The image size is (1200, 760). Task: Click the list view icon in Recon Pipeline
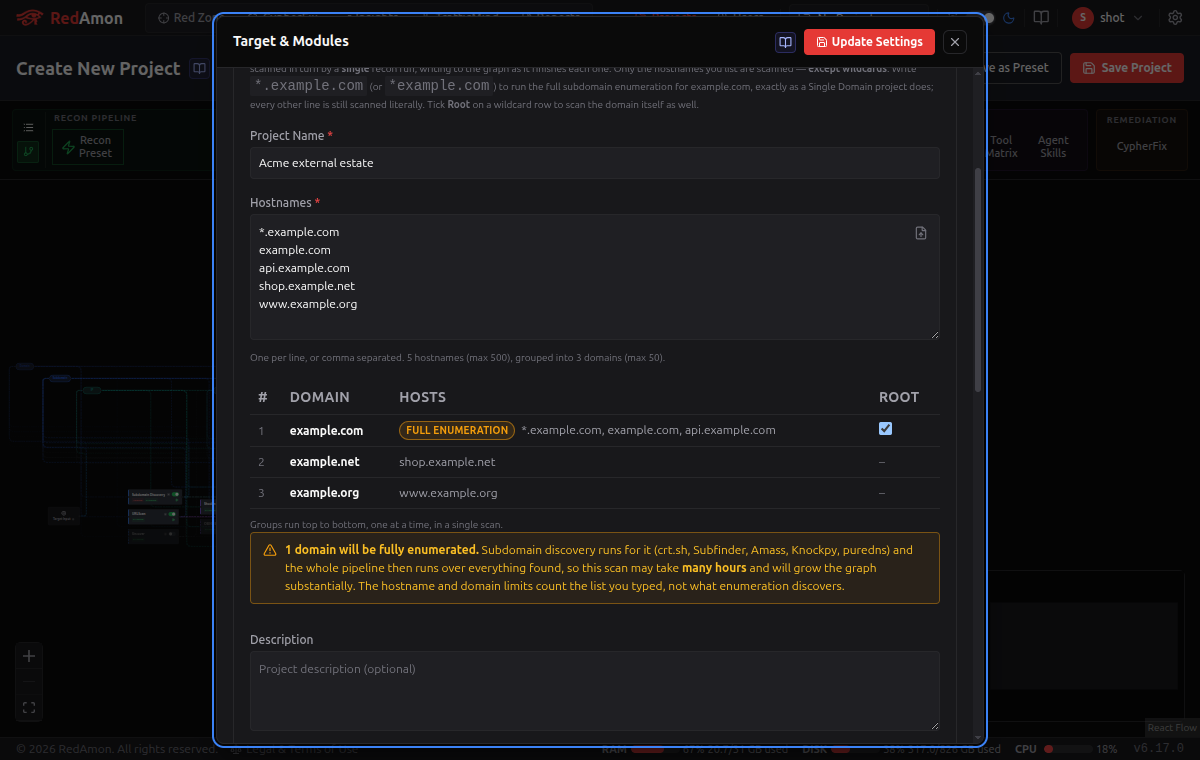tap(28, 127)
